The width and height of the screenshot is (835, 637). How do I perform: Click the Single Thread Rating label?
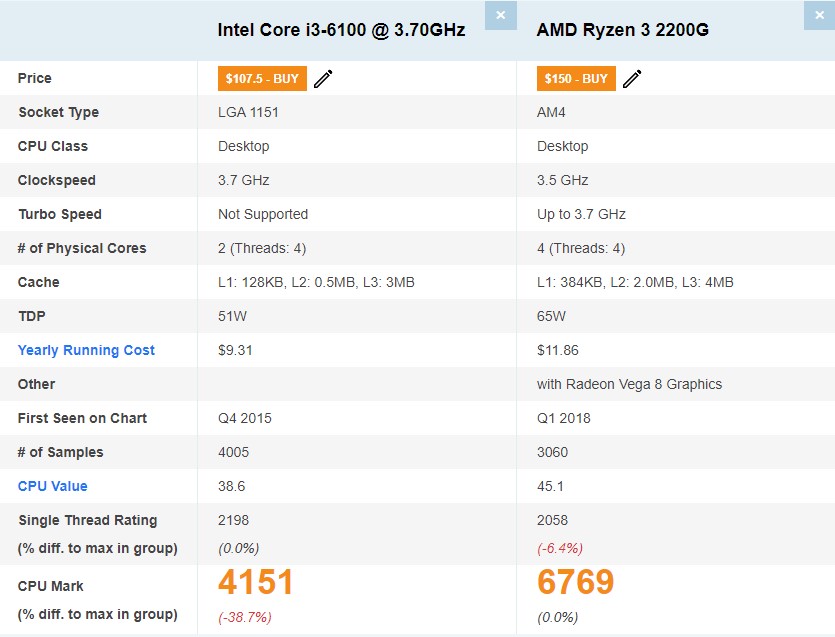coord(88,520)
